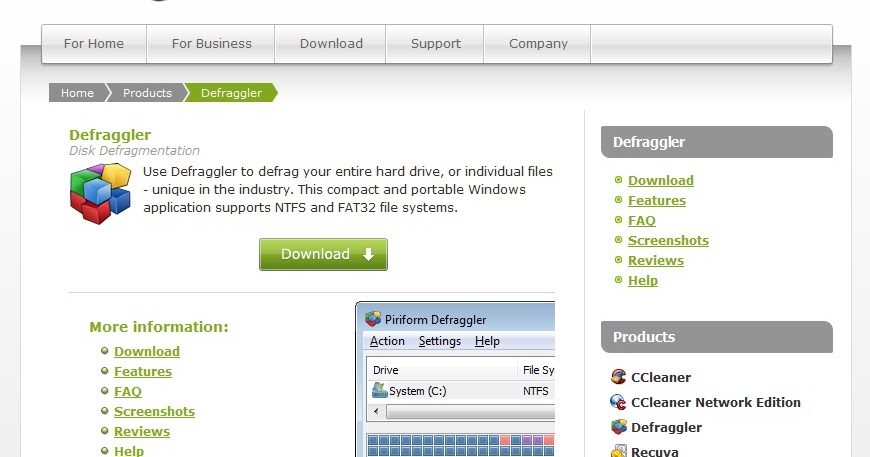Open Screenshots link under More information
Image resolution: width=870 pixels, height=457 pixels.
pos(155,411)
